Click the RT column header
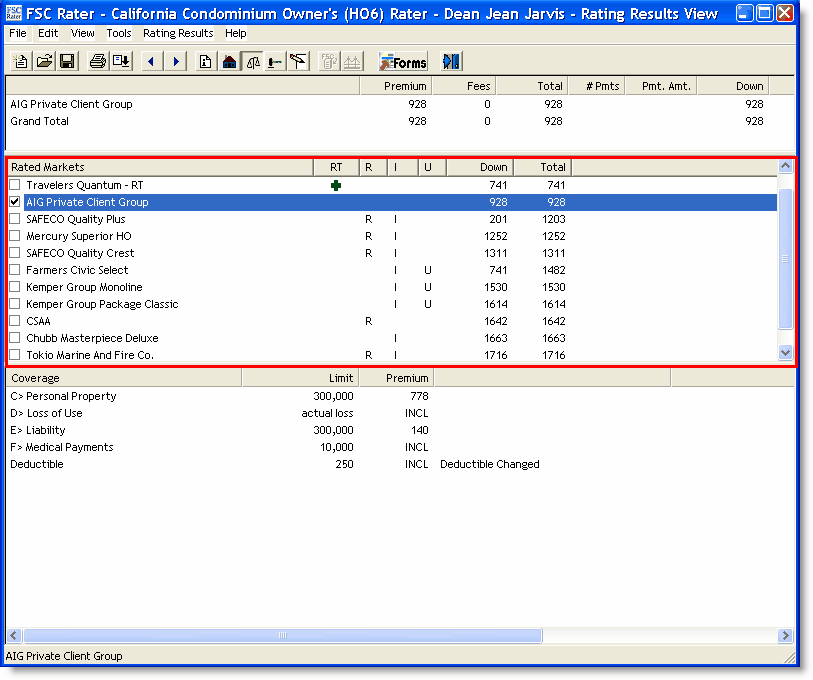Image resolution: width=813 pixels, height=680 pixels. pyautogui.click(x=336, y=167)
